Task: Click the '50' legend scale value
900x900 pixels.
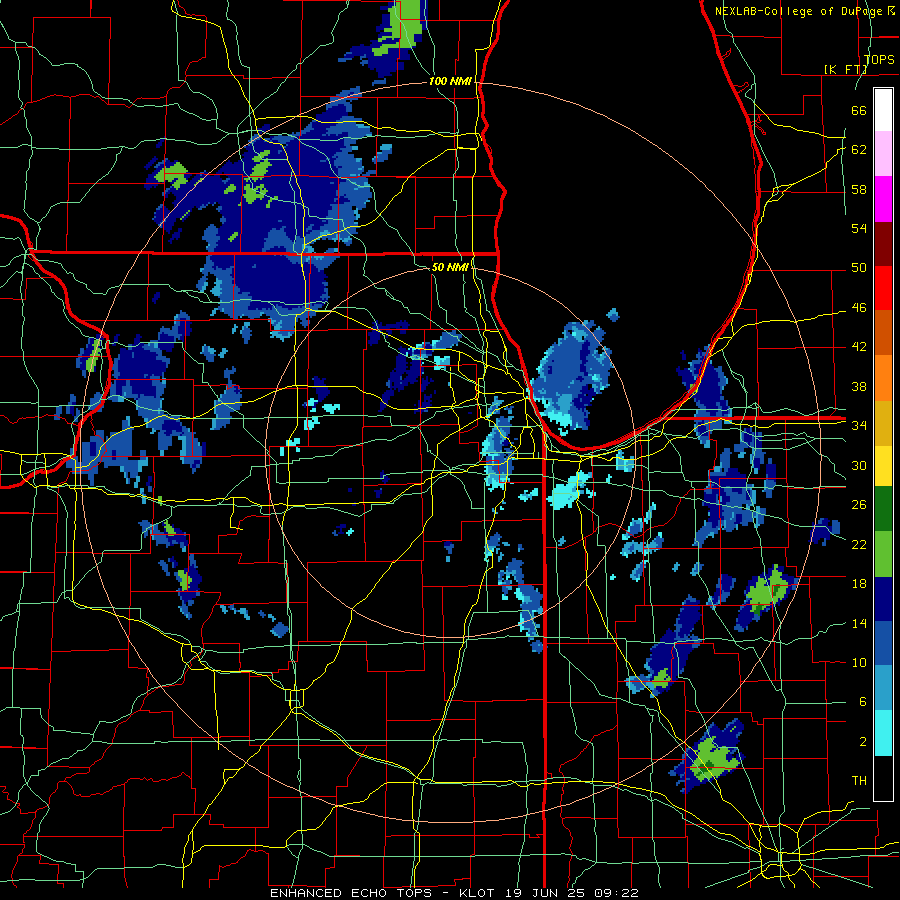Action: pyautogui.click(x=859, y=268)
